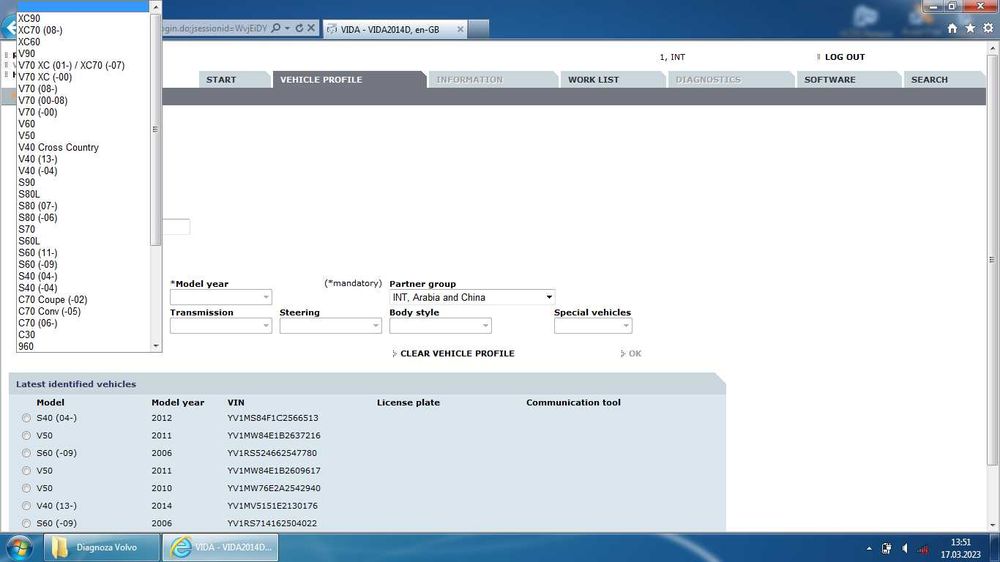Select S80 (07-) model
This screenshot has height=562, width=1000.
coord(83,206)
